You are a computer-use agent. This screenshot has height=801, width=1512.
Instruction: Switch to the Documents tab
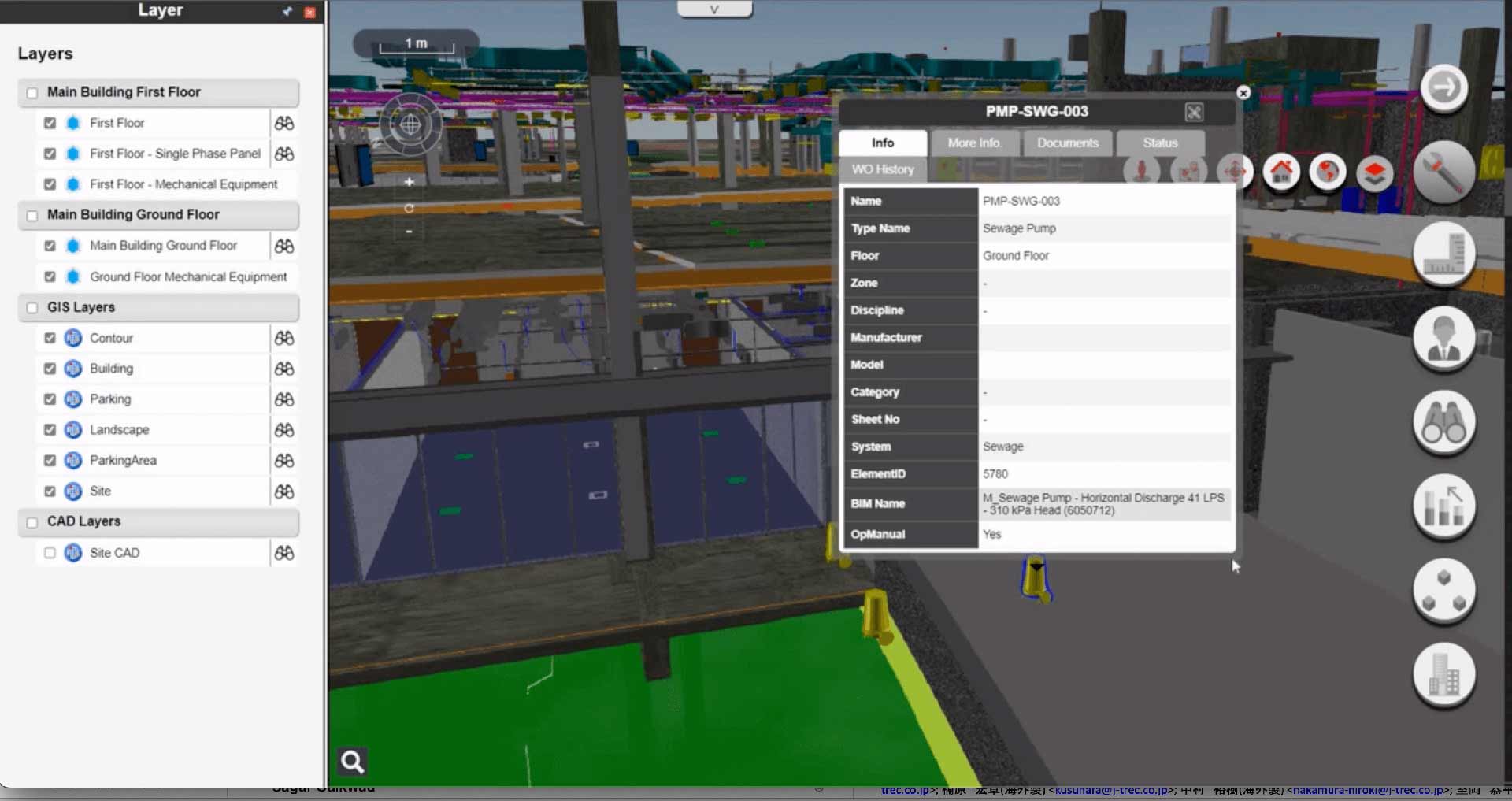pos(1067,143)
